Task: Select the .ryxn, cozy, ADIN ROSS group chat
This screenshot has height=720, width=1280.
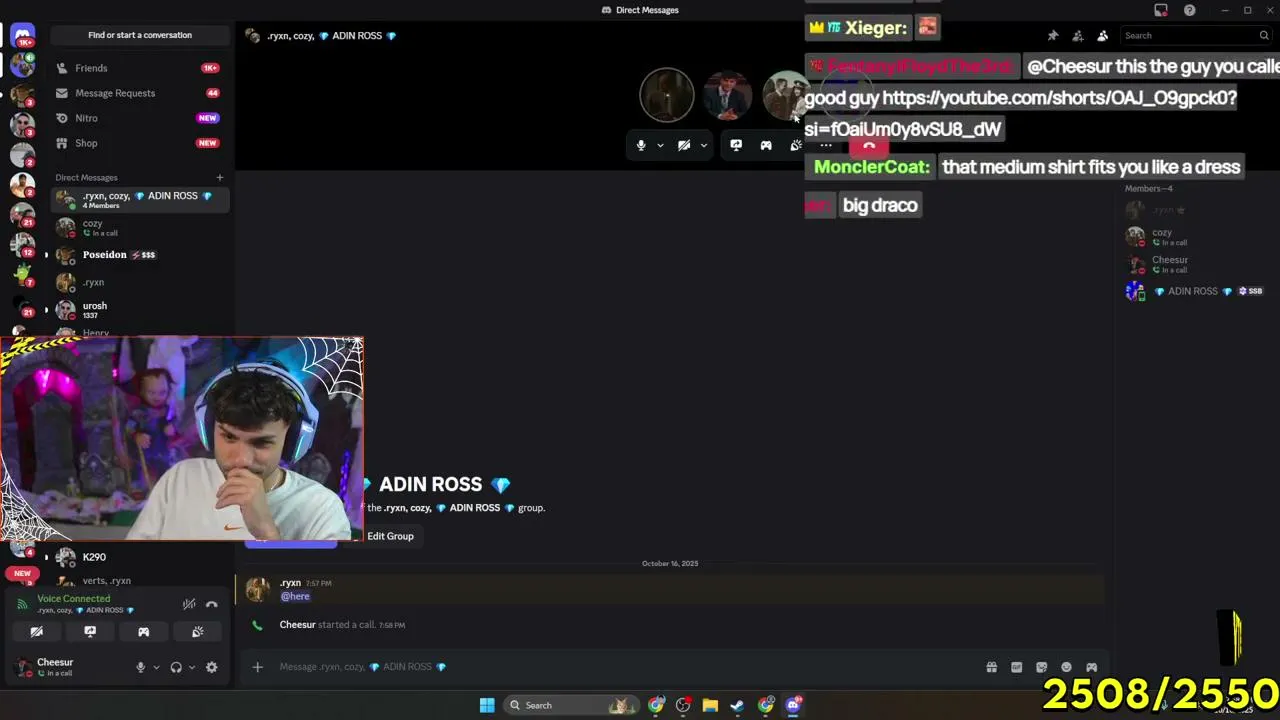Action: coord(140,200)
